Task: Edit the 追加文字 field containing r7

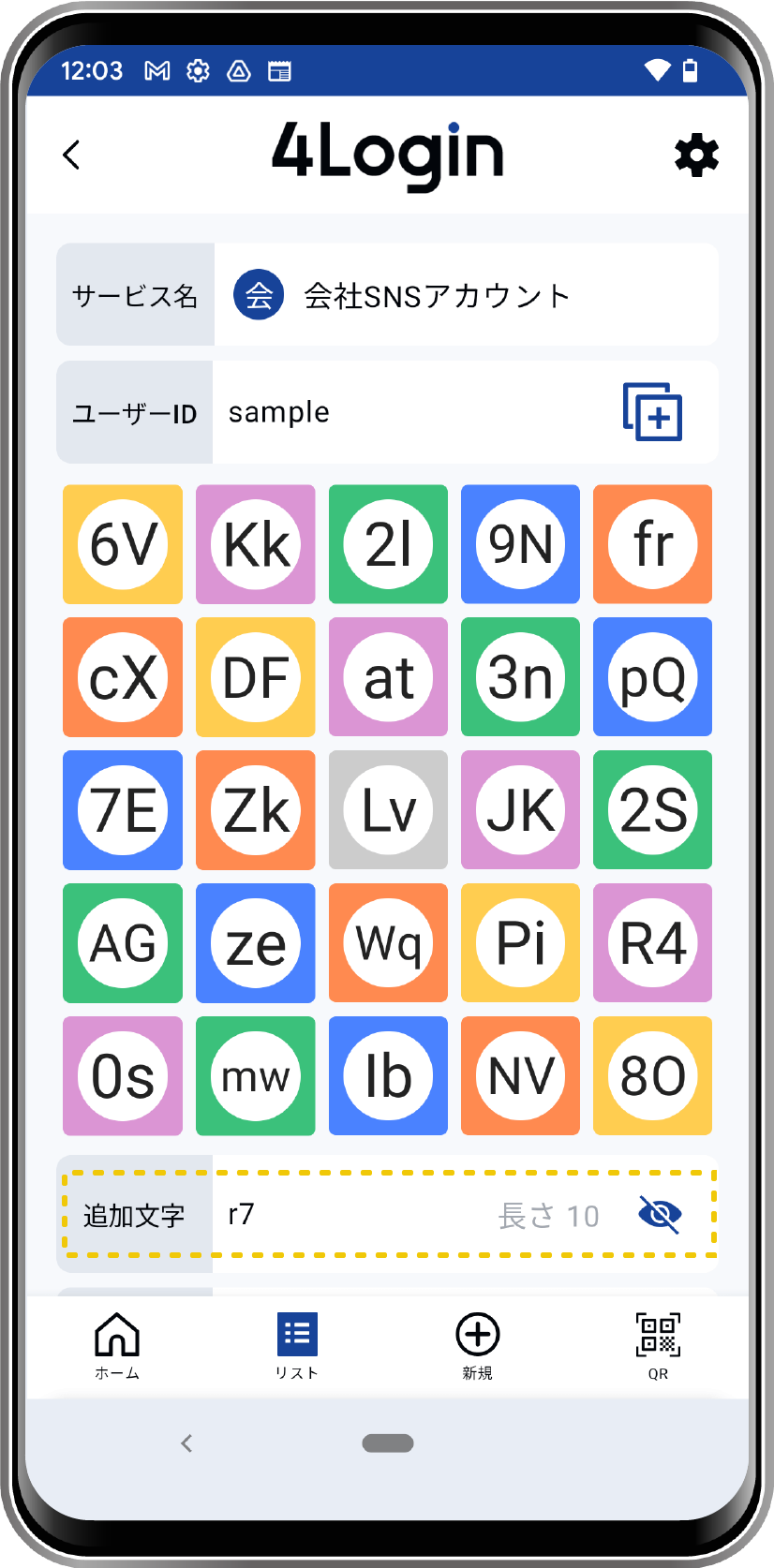Action: tap(356, 1215)
